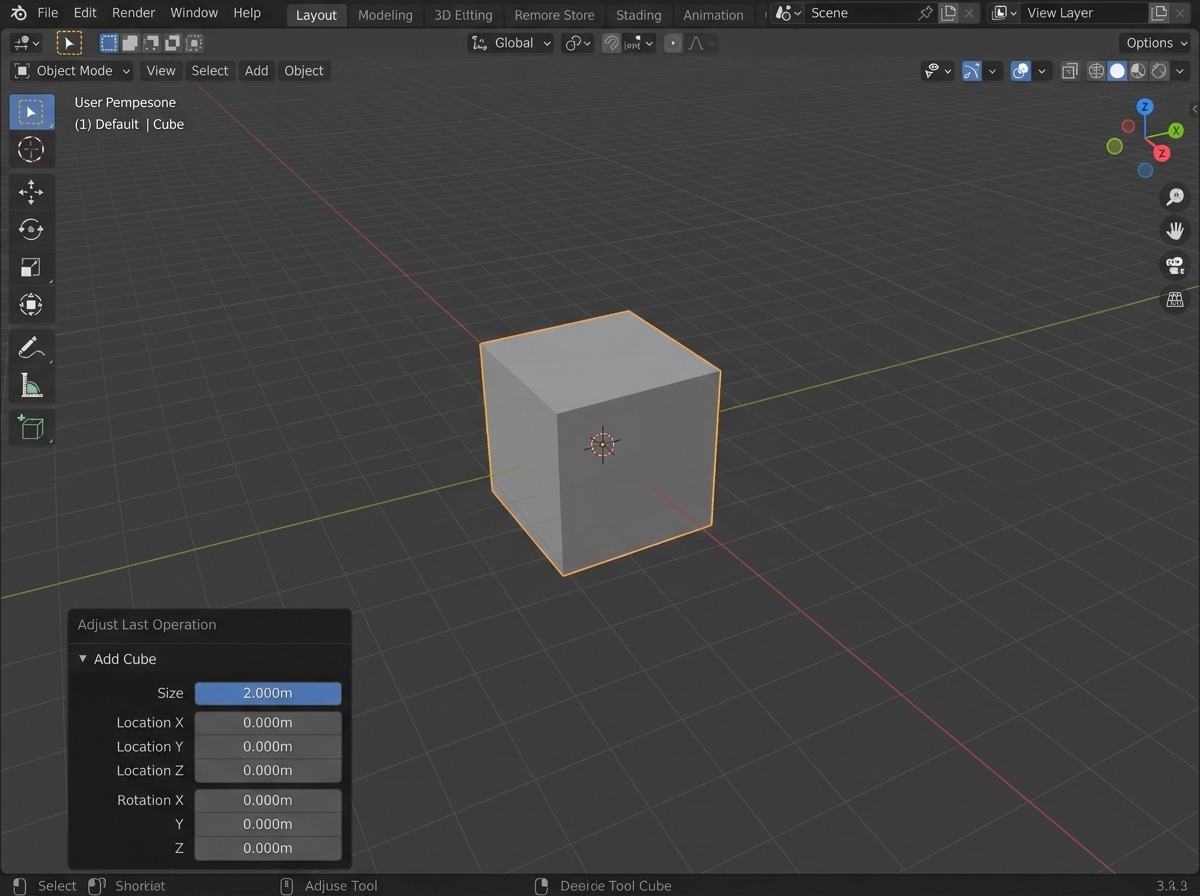
Task: Switch perspective/orthographic grid icon
Action: pos(1175,300)
